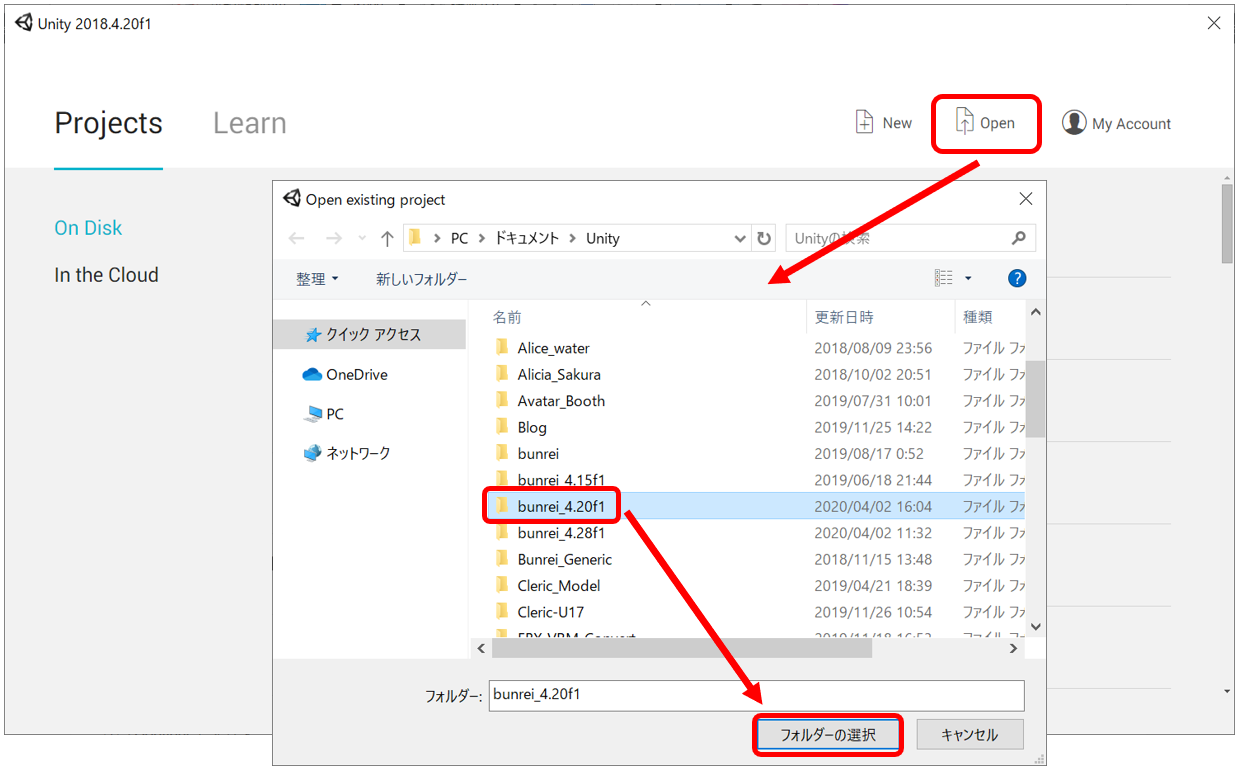
Task: Click the search magnifier icon
Action: 1018,238
